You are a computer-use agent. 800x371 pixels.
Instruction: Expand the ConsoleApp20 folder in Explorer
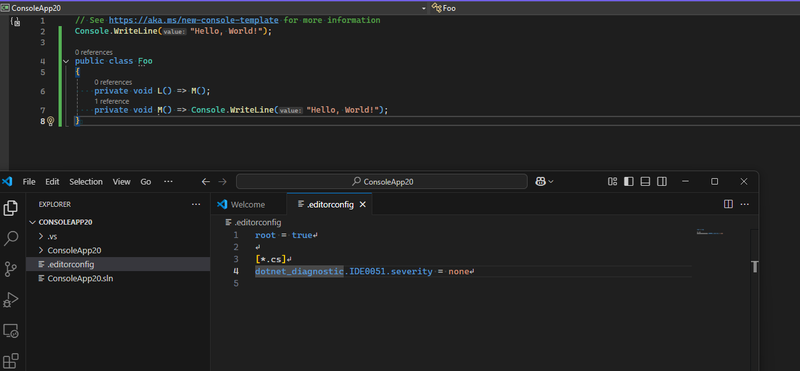click(41, 251)
